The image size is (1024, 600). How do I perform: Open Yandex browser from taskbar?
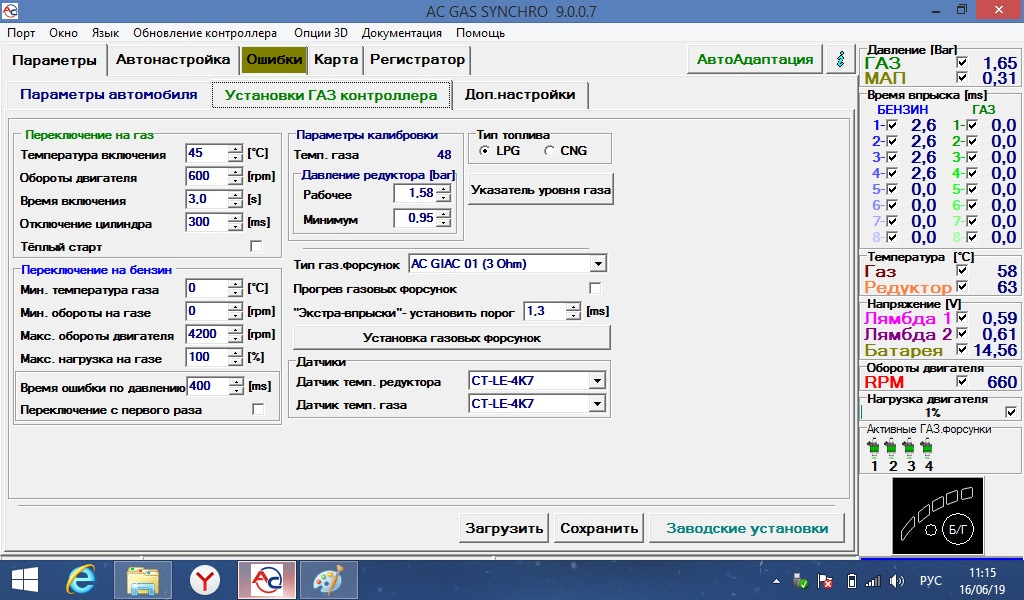pyautogui.click(x=205, y=580)
